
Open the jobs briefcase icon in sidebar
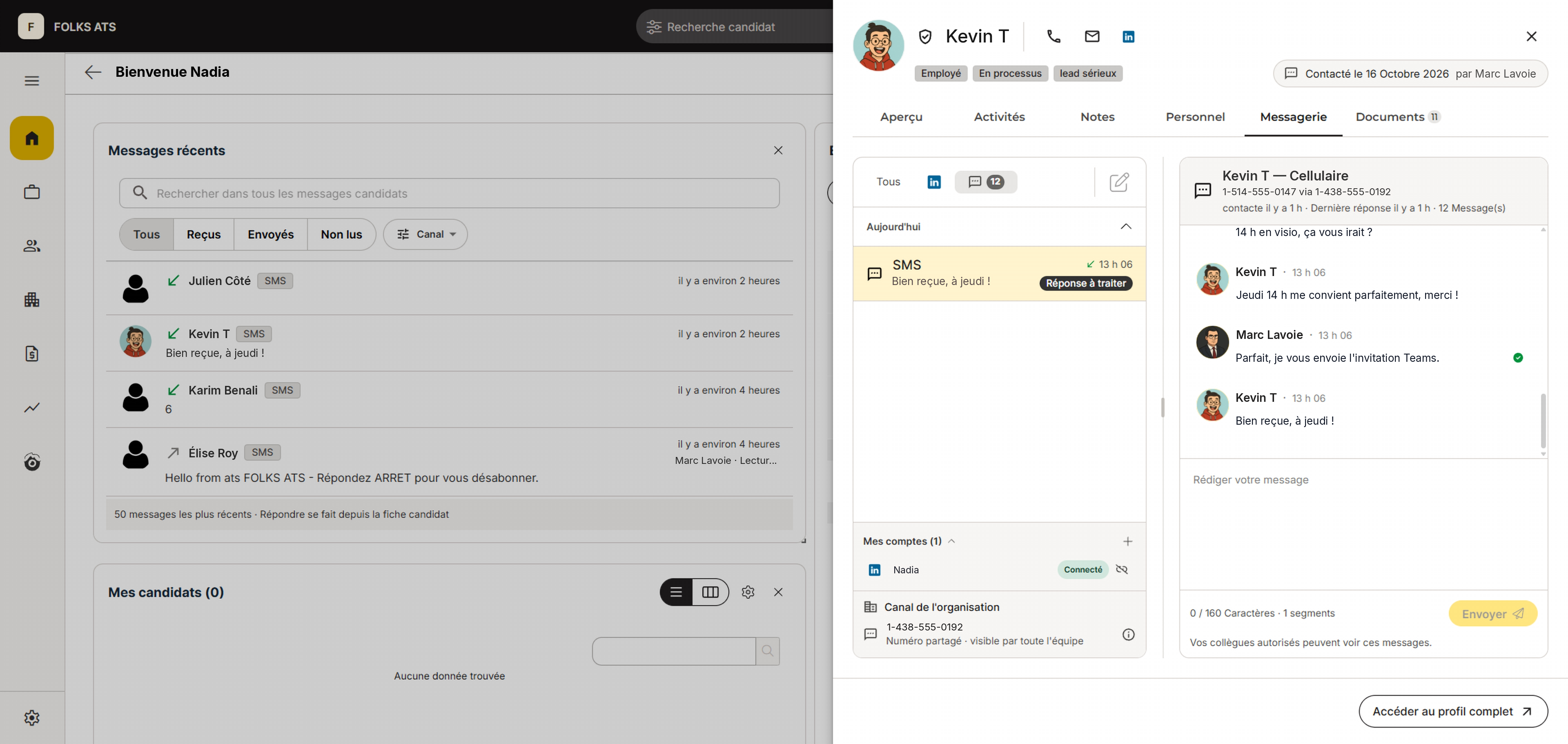coord(32,192)
